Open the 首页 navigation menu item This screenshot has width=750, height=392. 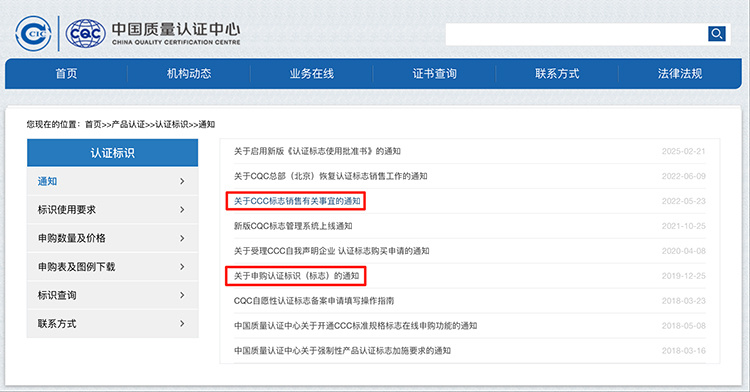[66, 74]
